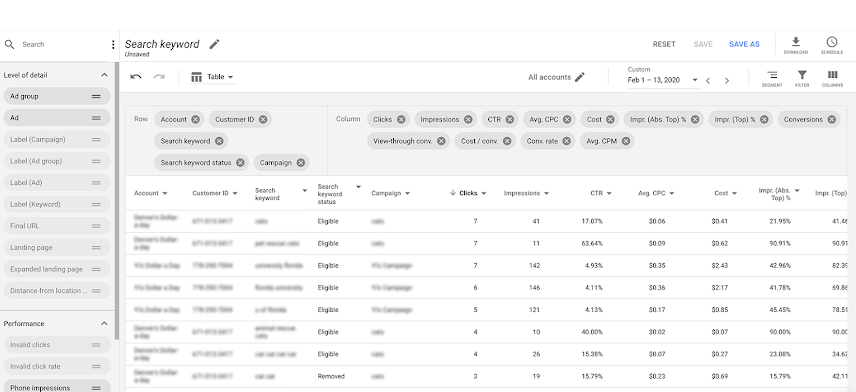856x392 pixels.
Task: Open the Segment tool
Action: [772, 79]
